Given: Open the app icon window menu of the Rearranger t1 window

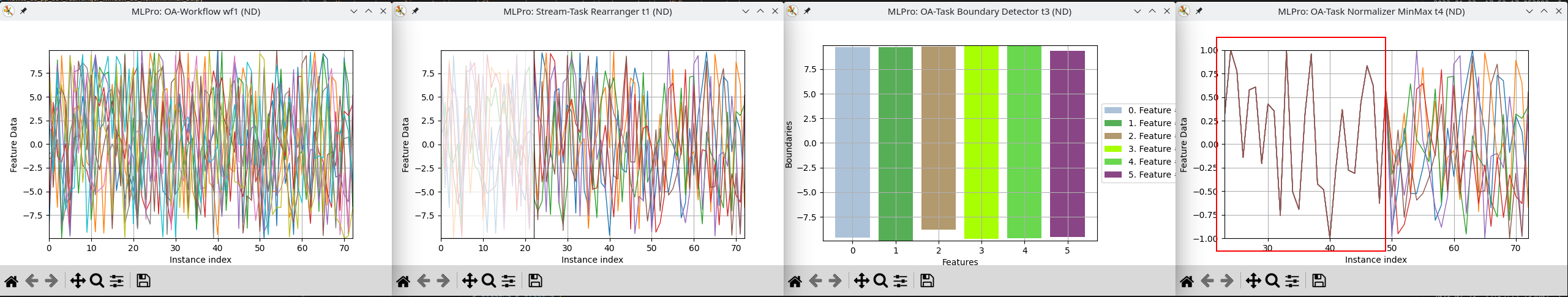Looking at the screenshot, I should pyautogui.click(x=400, y=11).
